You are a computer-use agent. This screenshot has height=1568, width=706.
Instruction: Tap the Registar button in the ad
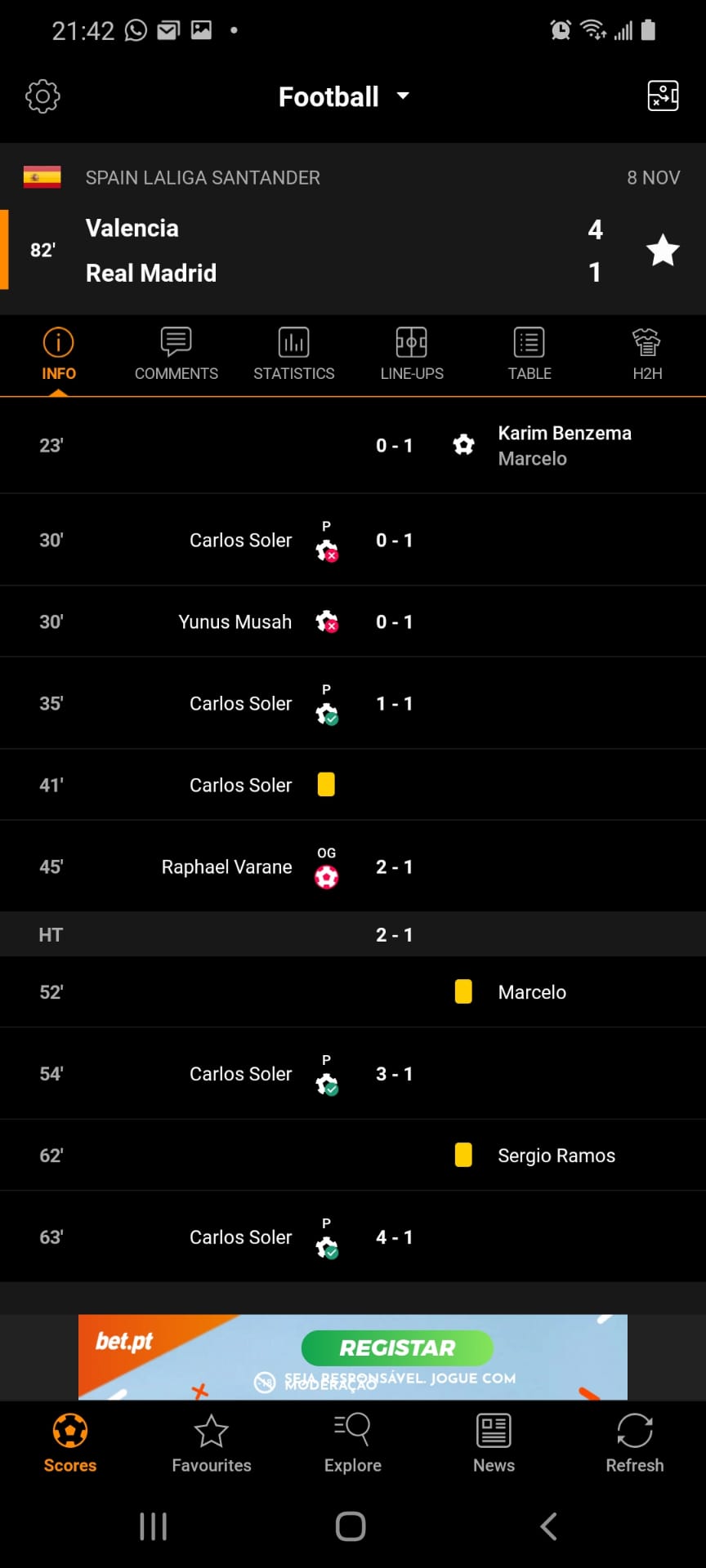click(397, 1347)
